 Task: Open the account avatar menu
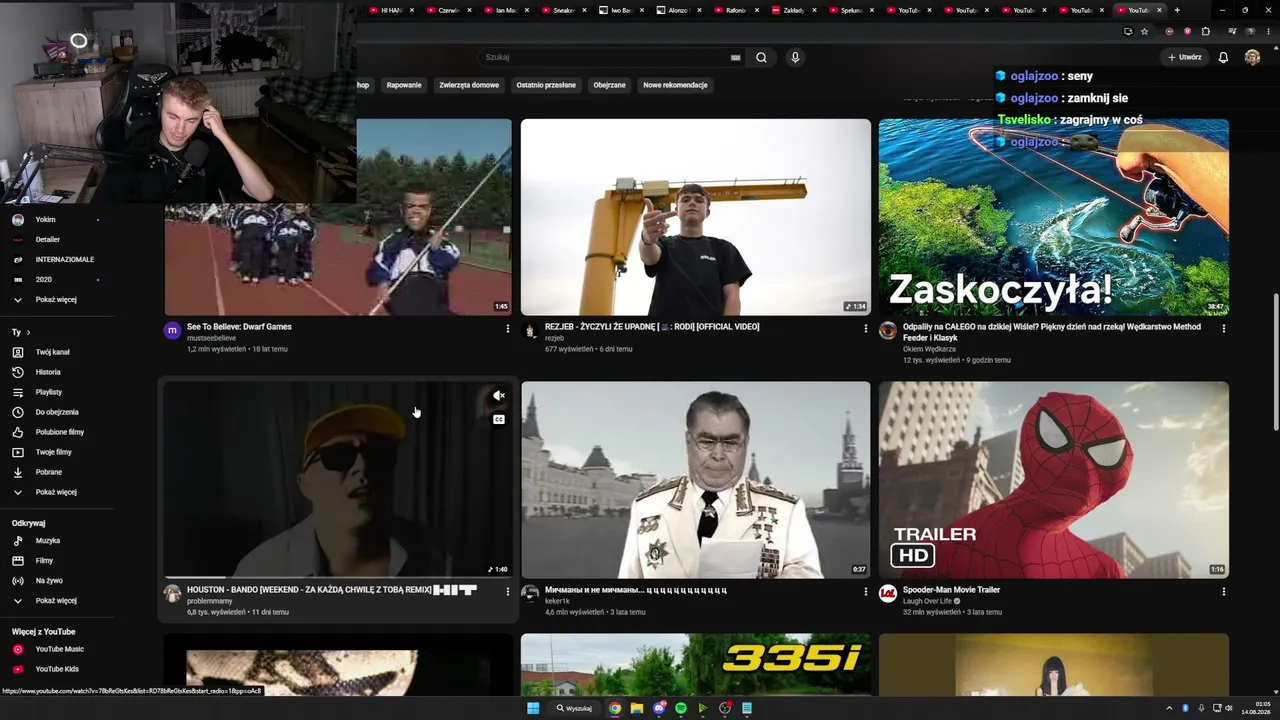pos(1252,57)
